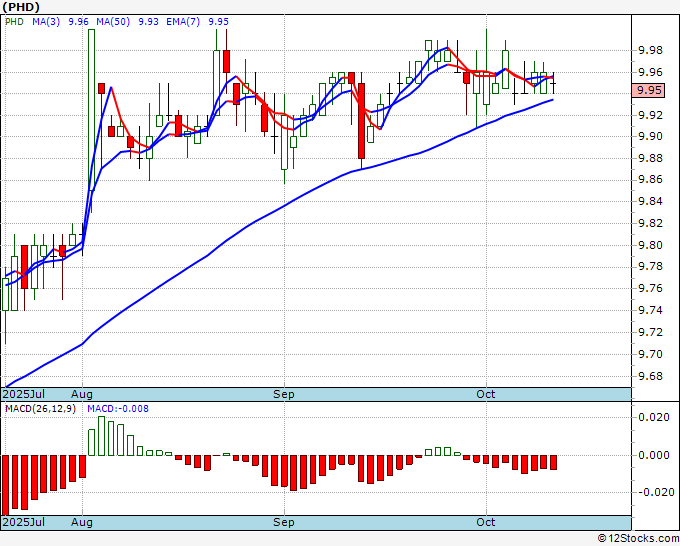This screenshot has height=546, width=680.
Task: Click Oct on the MACD date axis
Action: (x=485, y=522)
